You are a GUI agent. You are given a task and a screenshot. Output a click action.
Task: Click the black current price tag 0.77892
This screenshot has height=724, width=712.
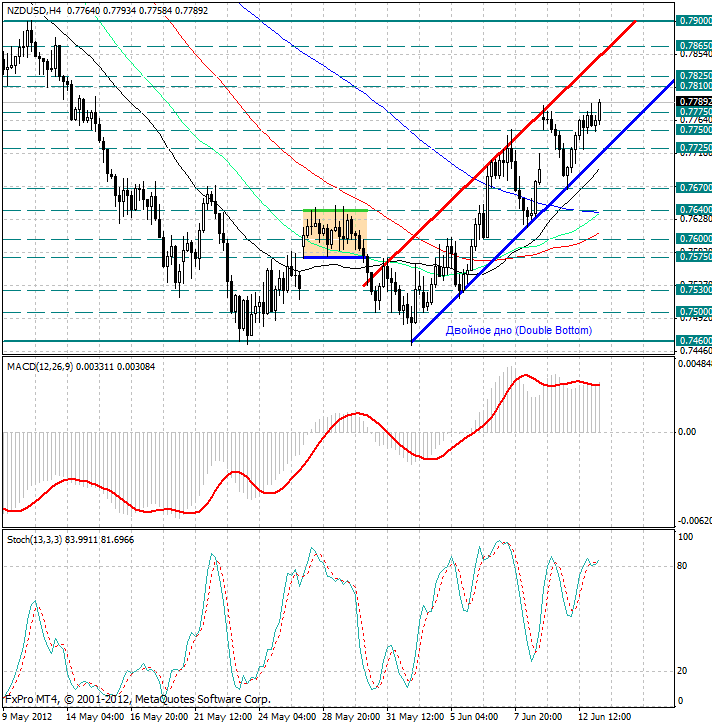694,102
